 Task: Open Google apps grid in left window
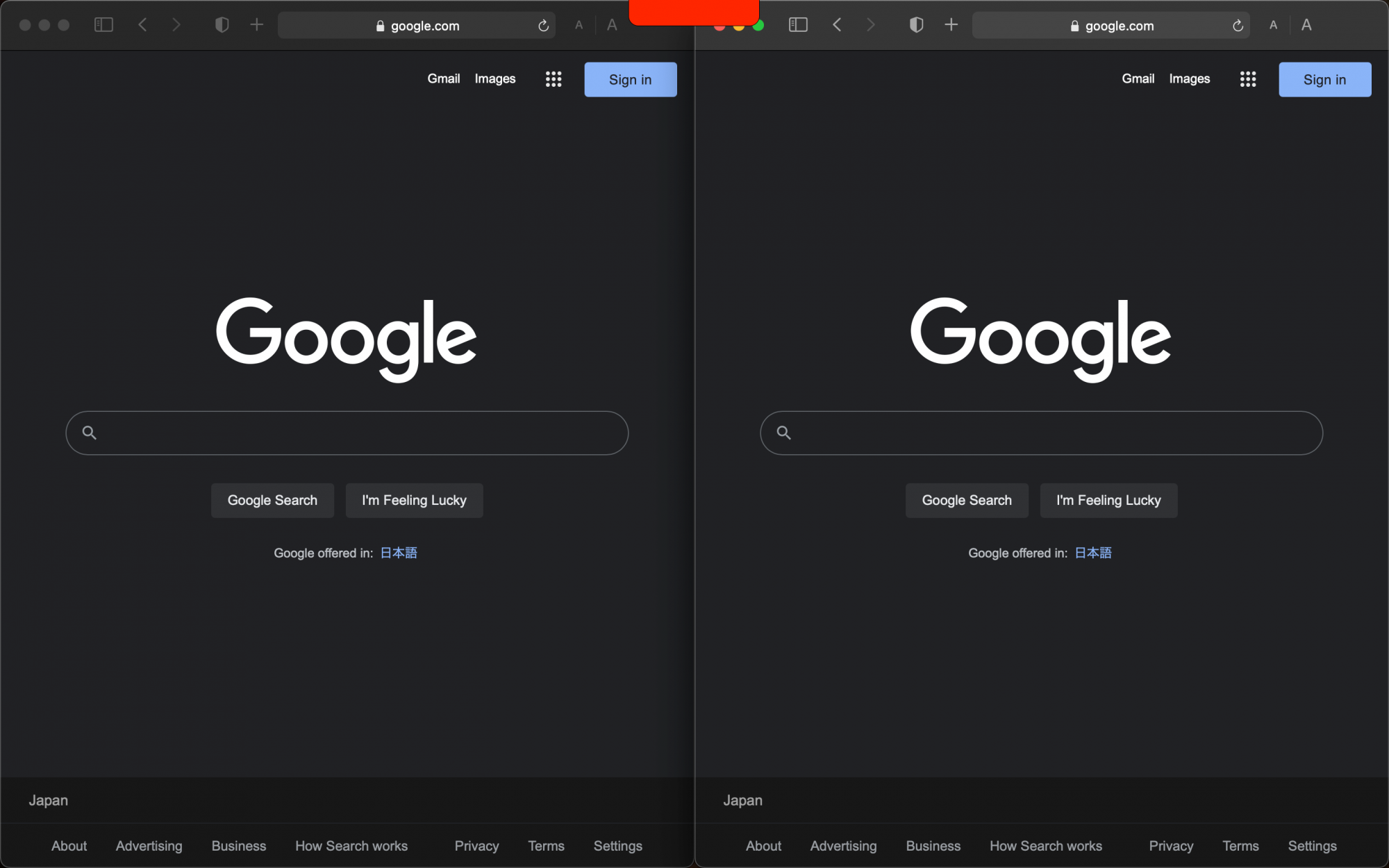point(554,79)
